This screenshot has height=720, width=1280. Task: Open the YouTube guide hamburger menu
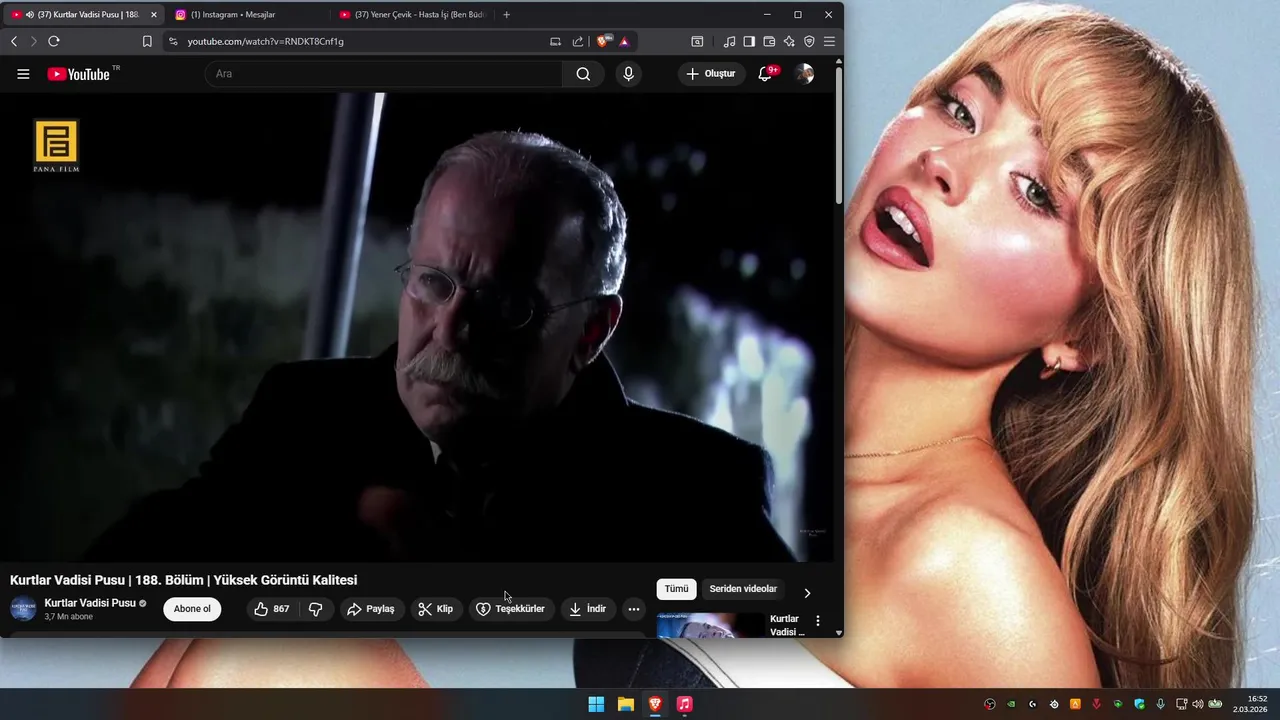coord(23,74)
